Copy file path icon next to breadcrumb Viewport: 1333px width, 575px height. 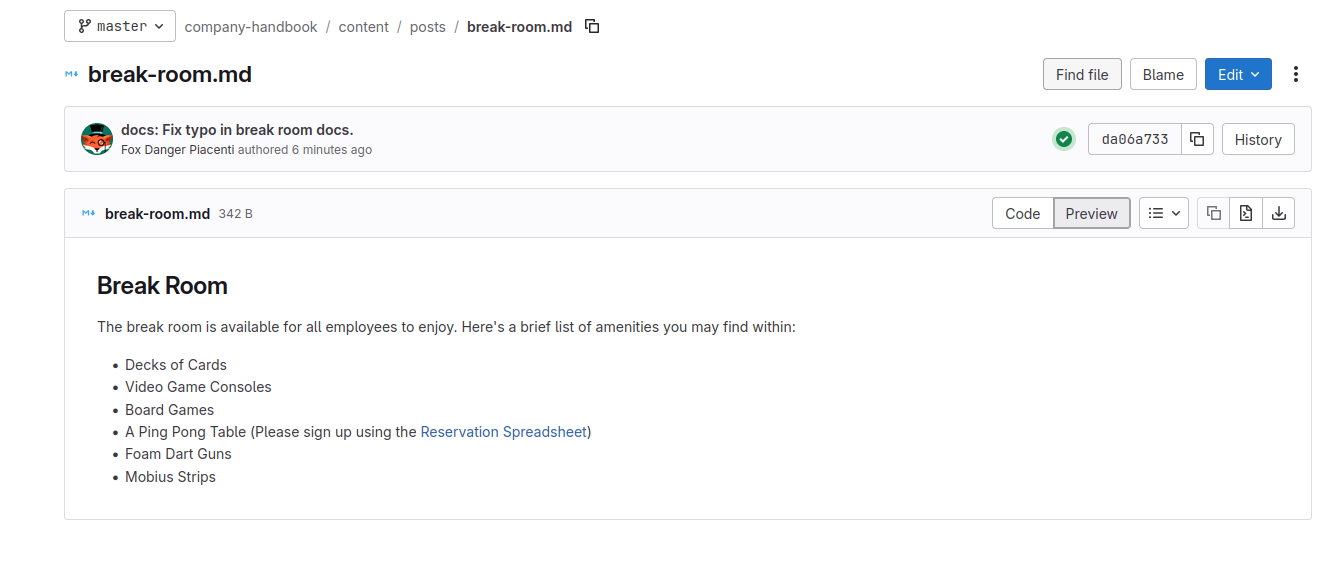coord(592,27)
